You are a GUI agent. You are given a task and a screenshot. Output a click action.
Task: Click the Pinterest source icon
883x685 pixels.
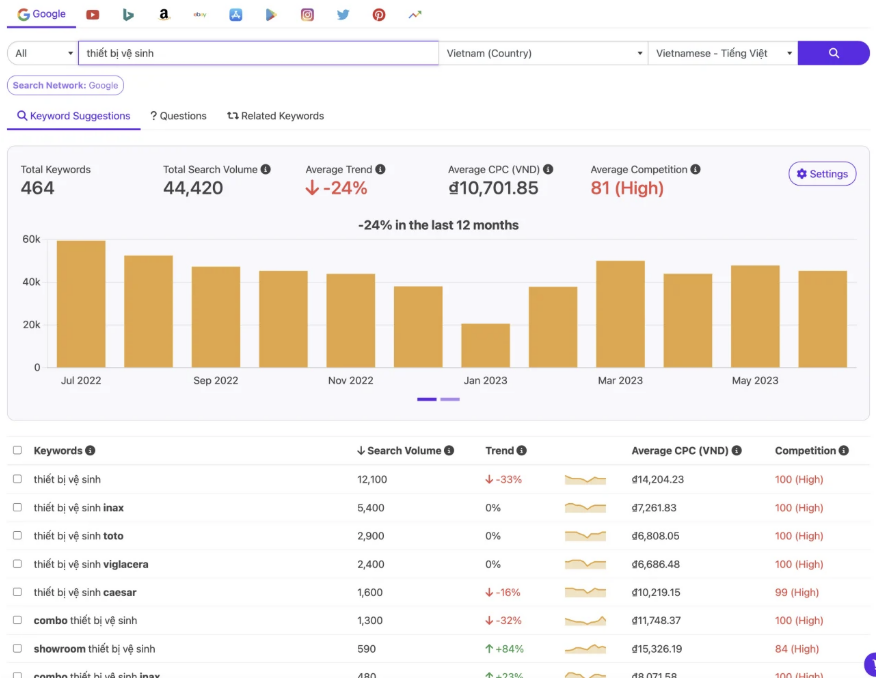(x=379, y=15)
